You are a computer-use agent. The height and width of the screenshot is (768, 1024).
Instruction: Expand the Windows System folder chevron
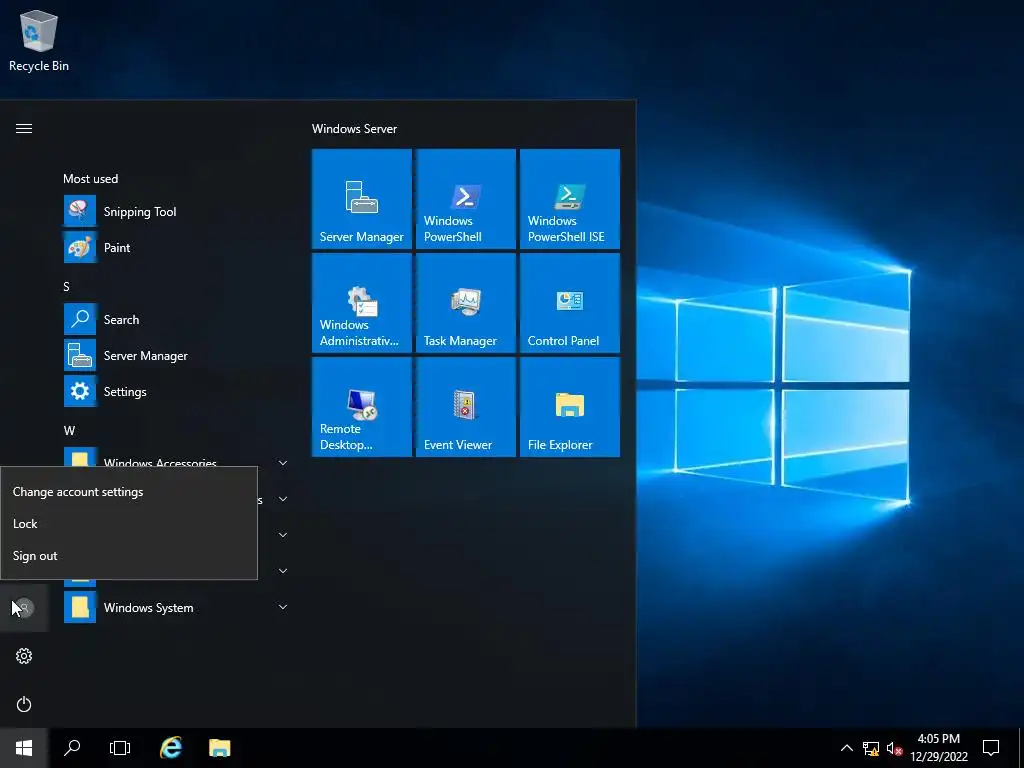click(283, 607)
